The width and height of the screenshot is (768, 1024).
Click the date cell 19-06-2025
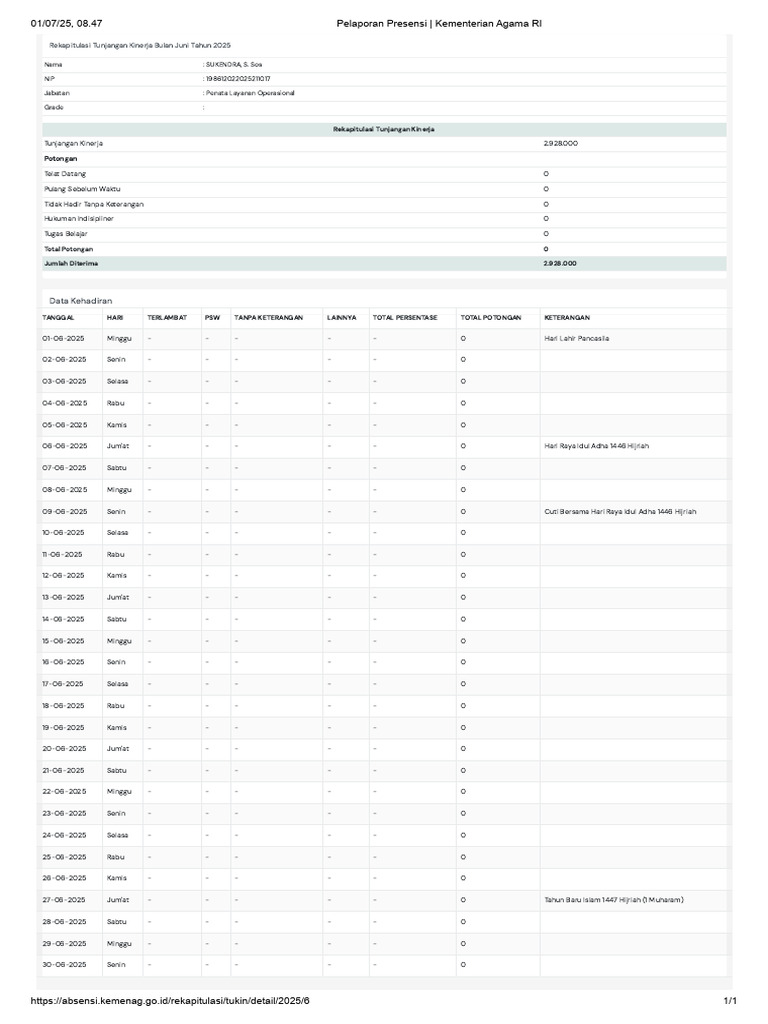pyautogui.click(x=63, y=728)
